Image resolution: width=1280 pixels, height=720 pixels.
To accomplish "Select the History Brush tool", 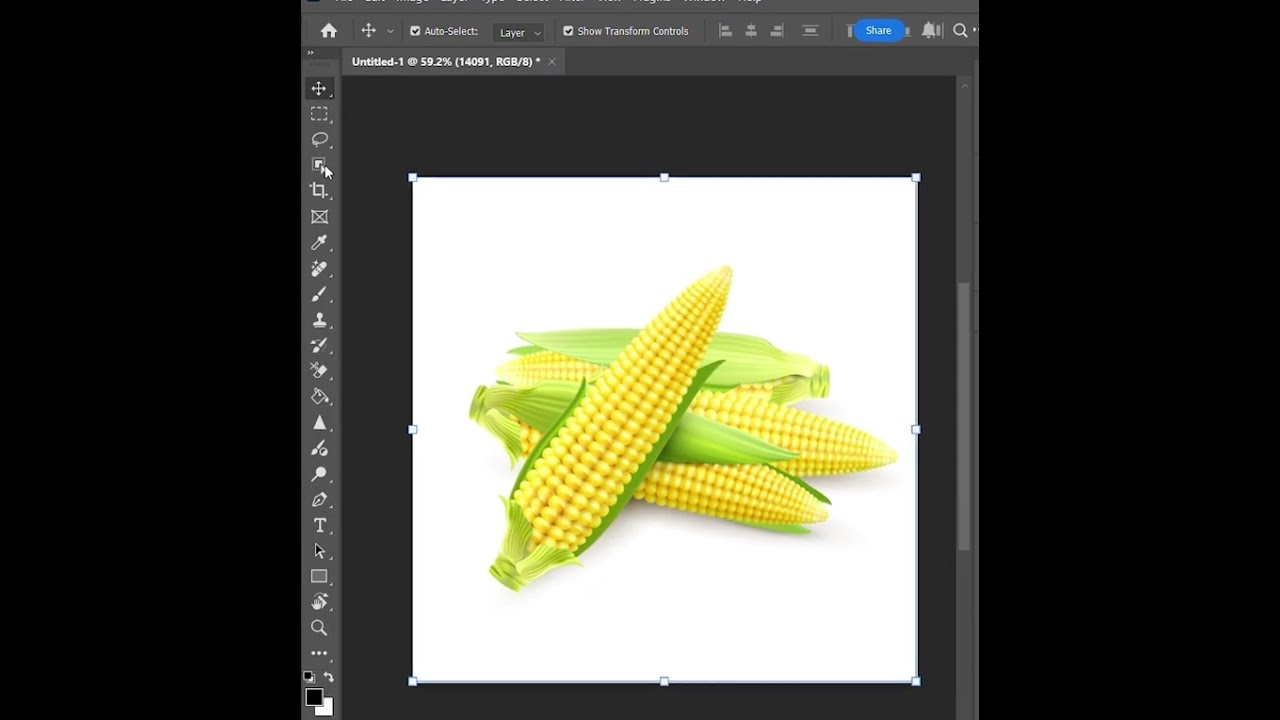I will [319, 346].
